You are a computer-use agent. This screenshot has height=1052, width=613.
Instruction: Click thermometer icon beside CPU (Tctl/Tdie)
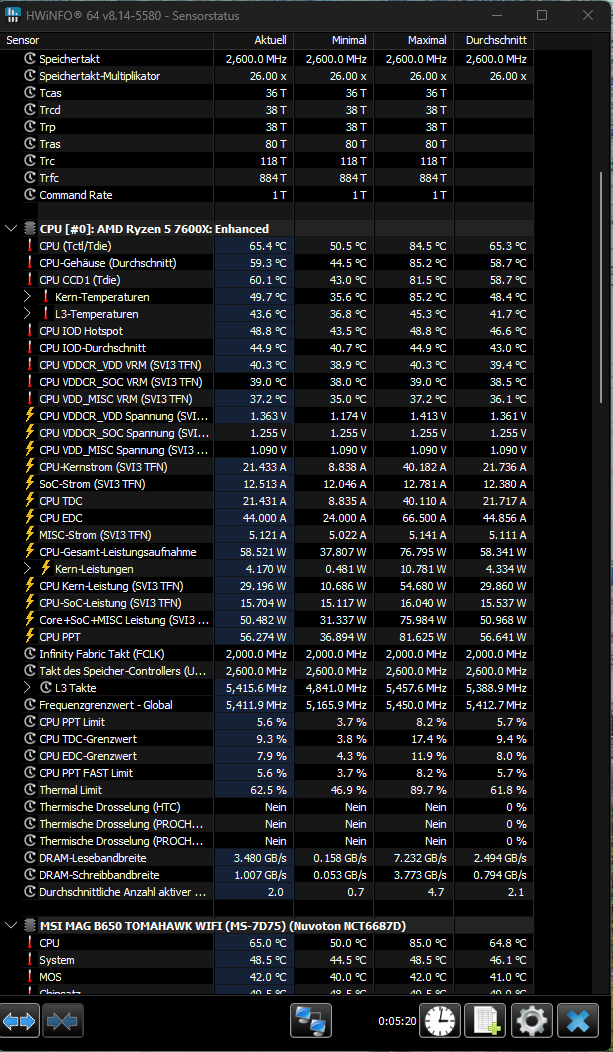coord(30,246)
